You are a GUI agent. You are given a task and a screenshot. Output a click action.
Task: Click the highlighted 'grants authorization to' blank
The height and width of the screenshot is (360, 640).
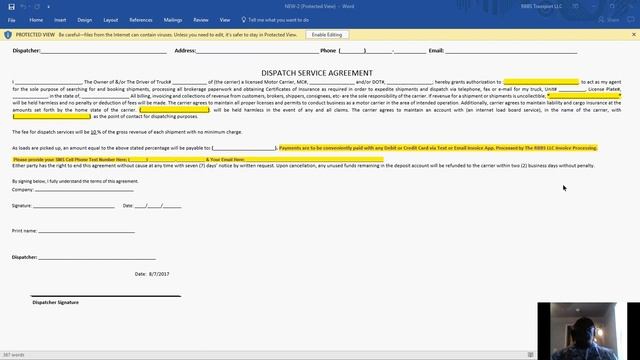(541, 82)
